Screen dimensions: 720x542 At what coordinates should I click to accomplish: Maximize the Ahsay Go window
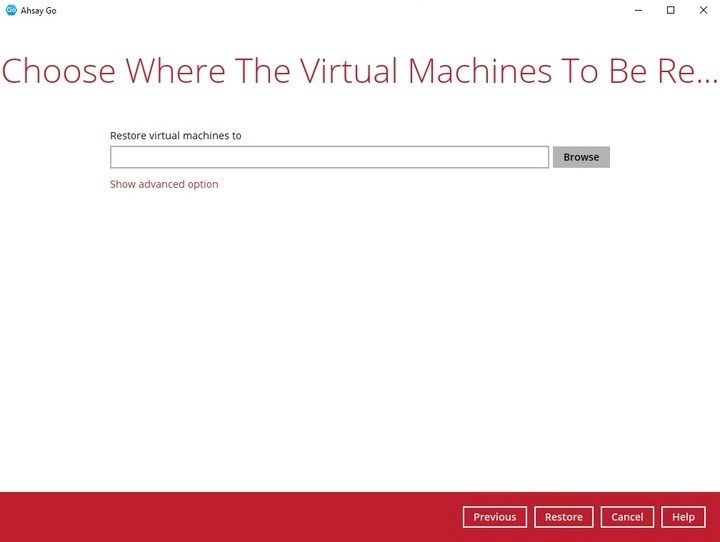tap(670, 10)
